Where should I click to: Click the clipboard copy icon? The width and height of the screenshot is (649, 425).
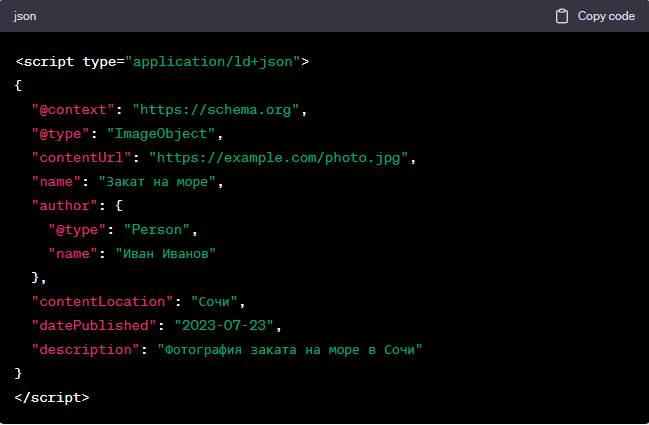coord(562,16)
